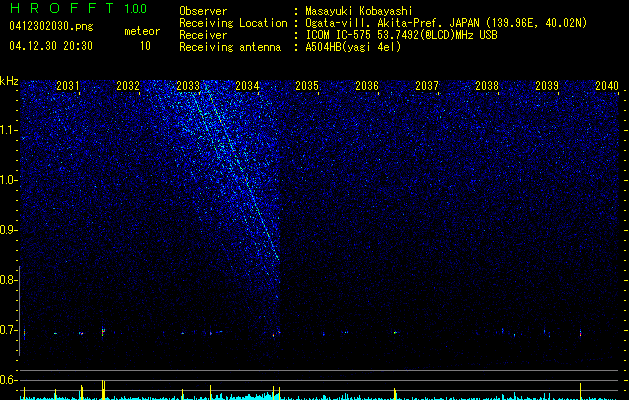The height and width of the screenshot is (400, 629).
Task: Click the HROFFT 1.0.0 title text
Action: pos(78,8)
